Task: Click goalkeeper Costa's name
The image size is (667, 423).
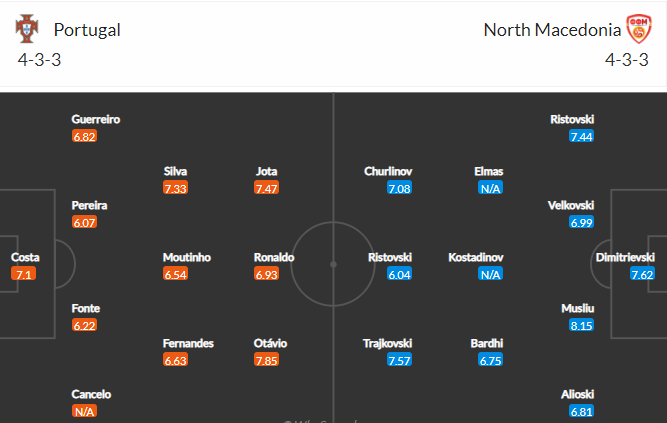Action: click(25, 257)
